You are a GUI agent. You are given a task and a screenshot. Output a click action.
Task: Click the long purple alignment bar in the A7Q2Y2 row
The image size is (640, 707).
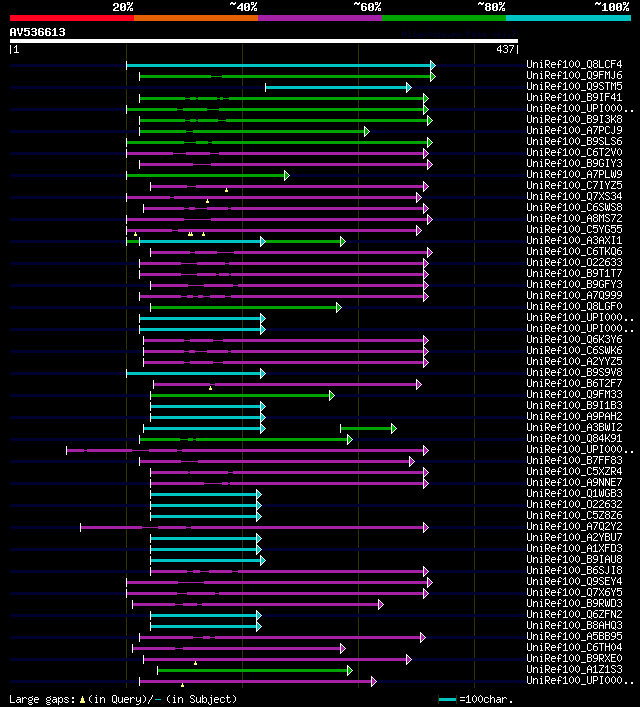[254, 528]
